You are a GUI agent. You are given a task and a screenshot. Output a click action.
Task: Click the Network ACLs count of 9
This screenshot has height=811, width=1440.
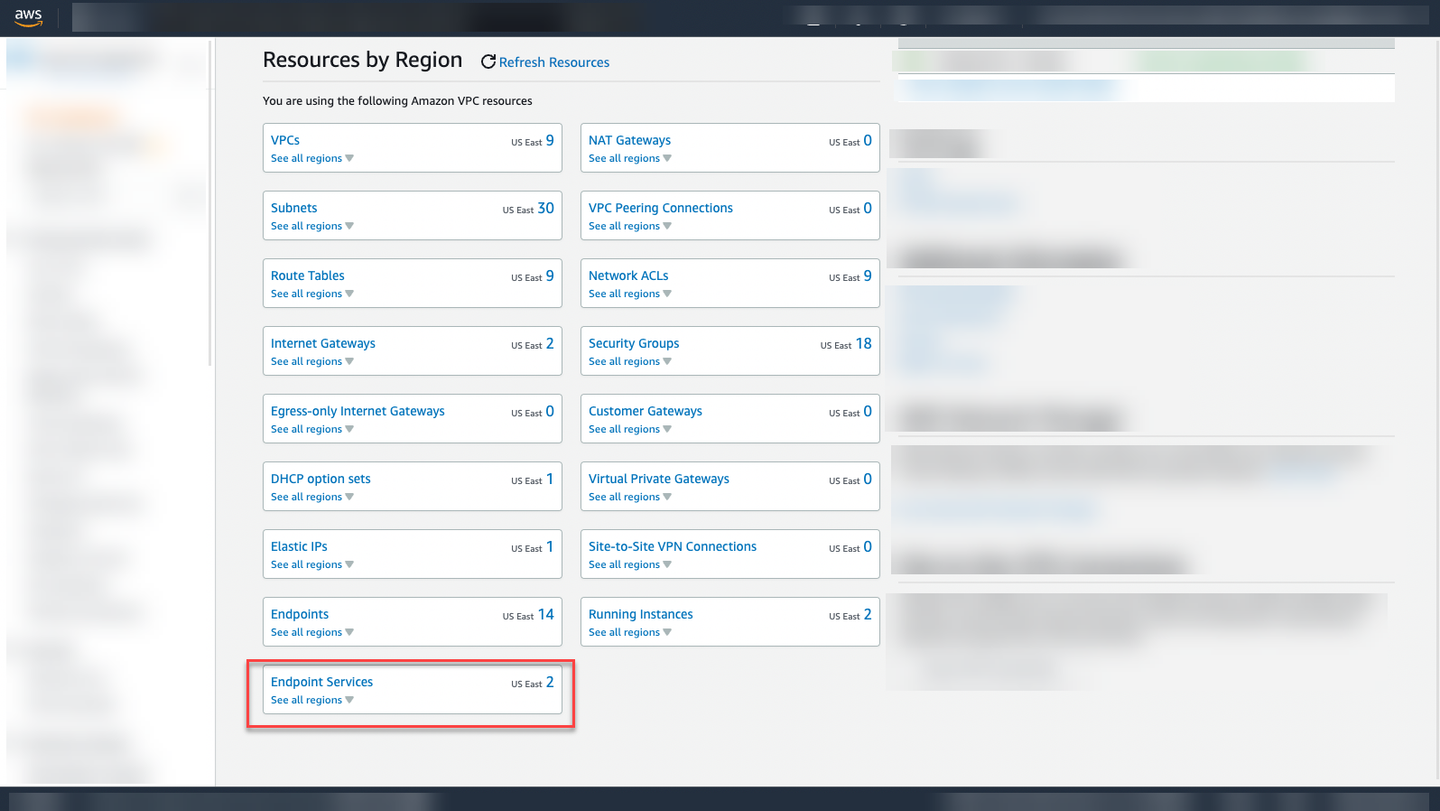867,276
